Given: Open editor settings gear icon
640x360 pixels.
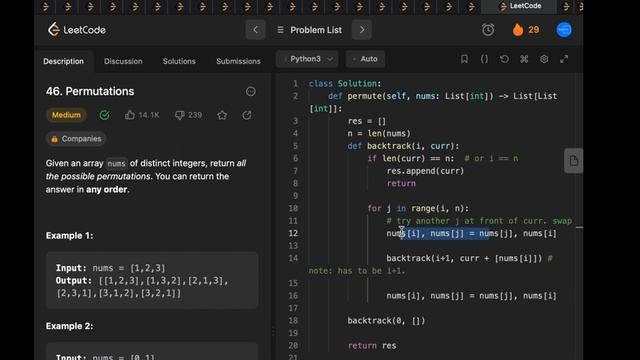Looking at the screenshot, I should click(544, 59).
